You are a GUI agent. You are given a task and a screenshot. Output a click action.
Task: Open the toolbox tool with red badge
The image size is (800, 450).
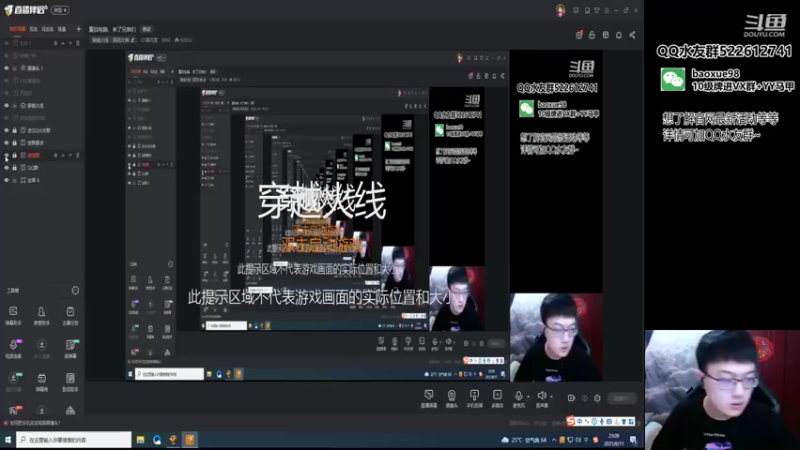coord(13,410)
